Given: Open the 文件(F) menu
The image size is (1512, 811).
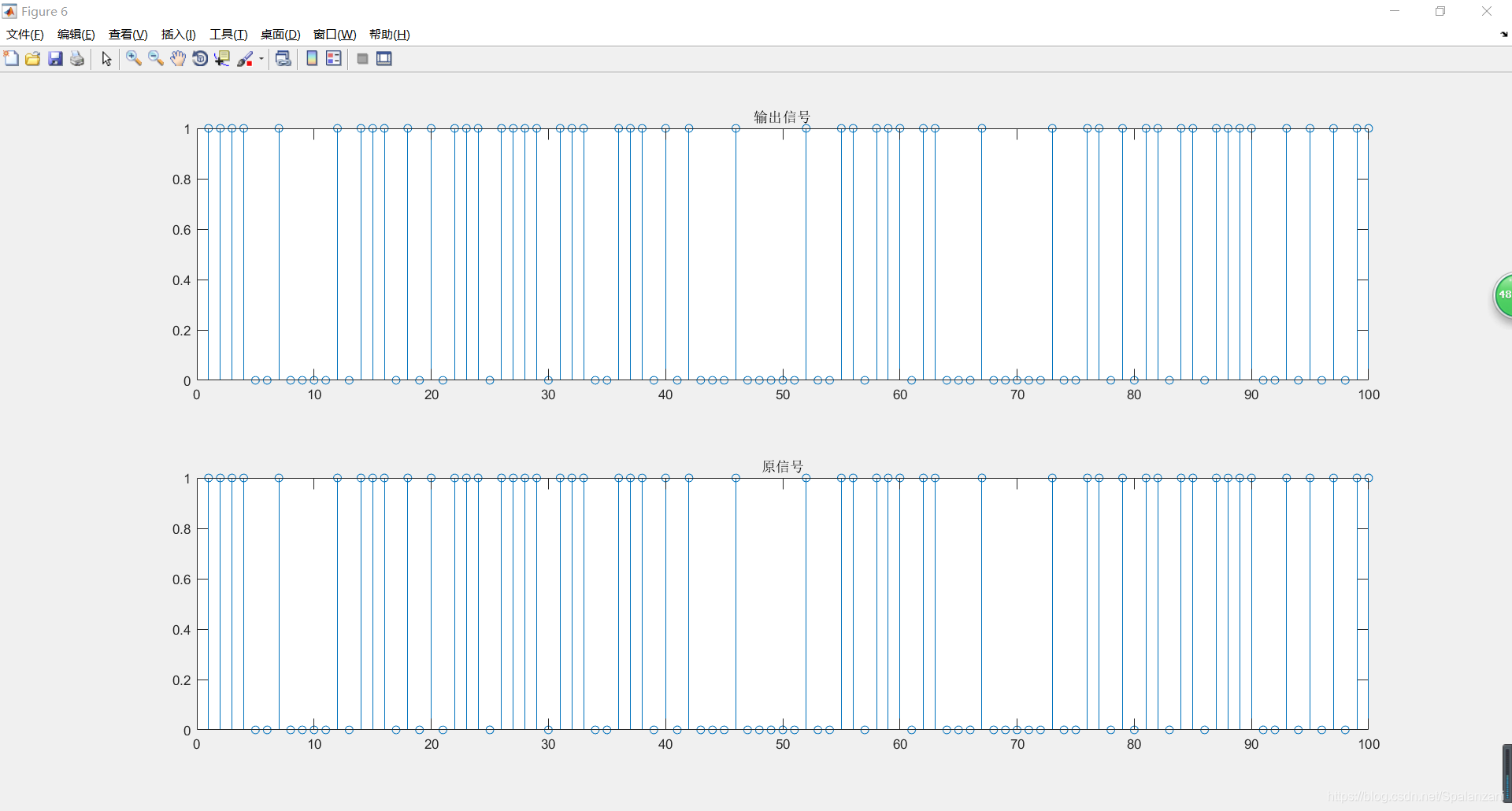Looking at the screenshot, I should 25,35.
